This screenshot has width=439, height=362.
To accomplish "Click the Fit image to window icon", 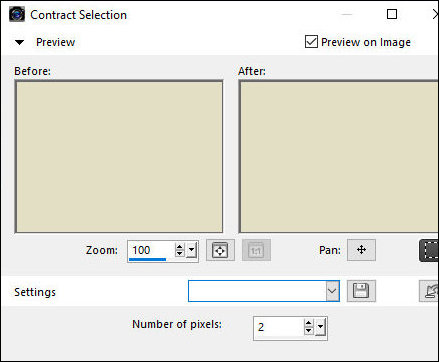I will coord(220,250).
